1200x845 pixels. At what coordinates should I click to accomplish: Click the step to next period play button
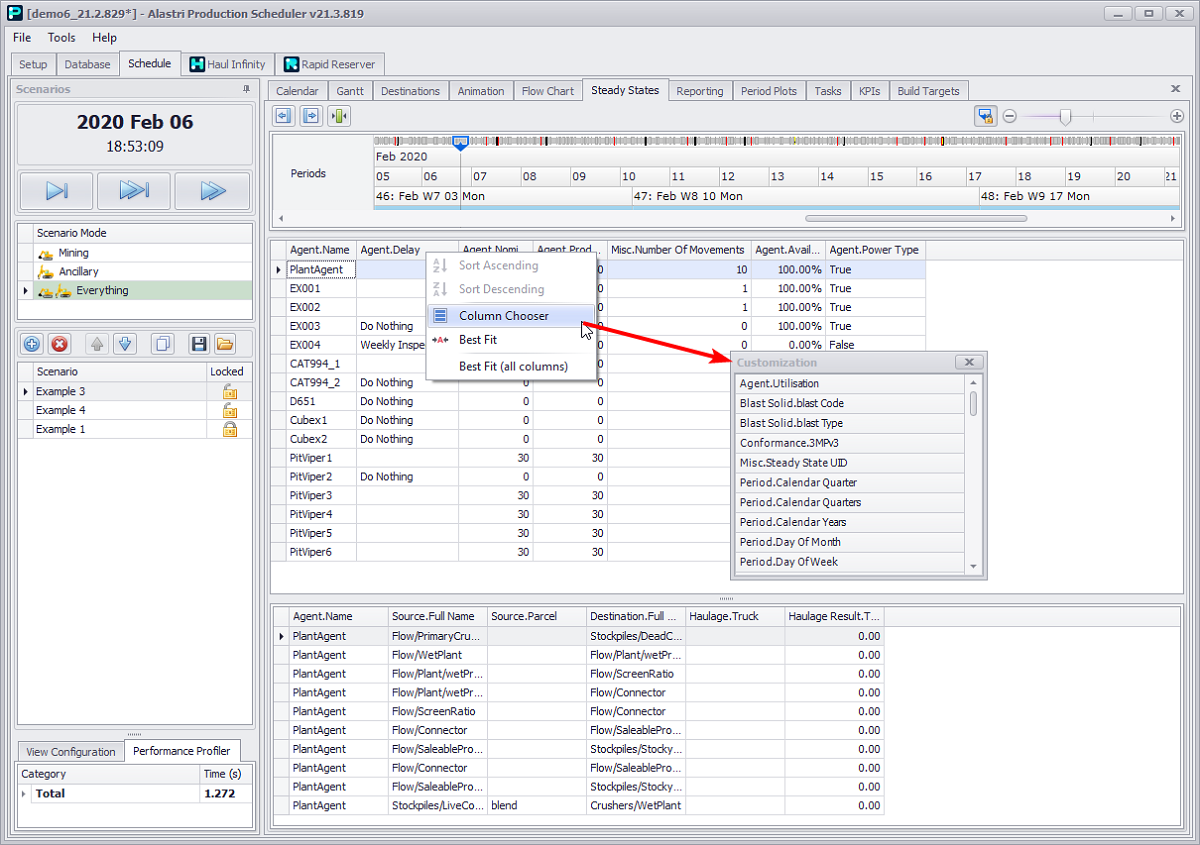(x=56, y=191)
